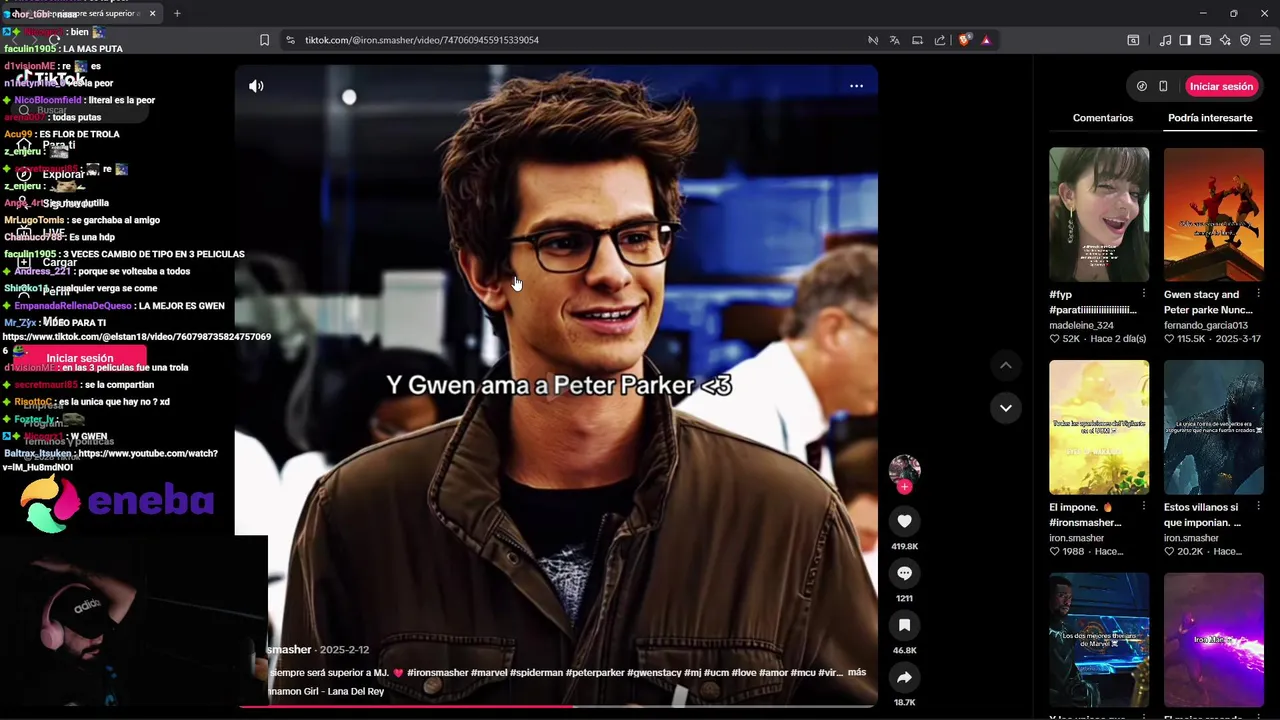Viewport: 1280px width, 720px height.
Task: Open comments via the speech bubble icon
Action: (904, 573)
